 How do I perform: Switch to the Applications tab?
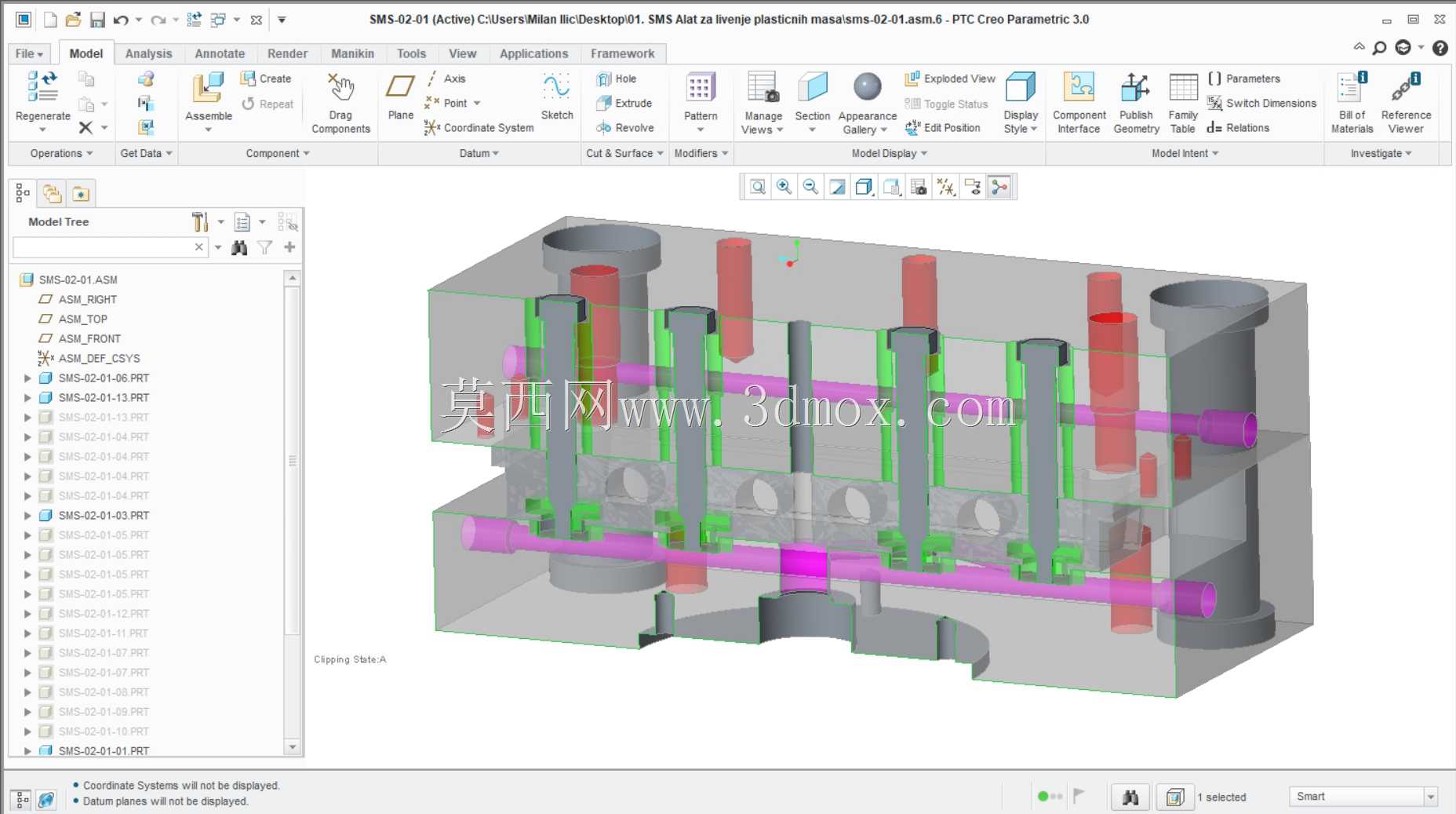click(x=533, y=53)
